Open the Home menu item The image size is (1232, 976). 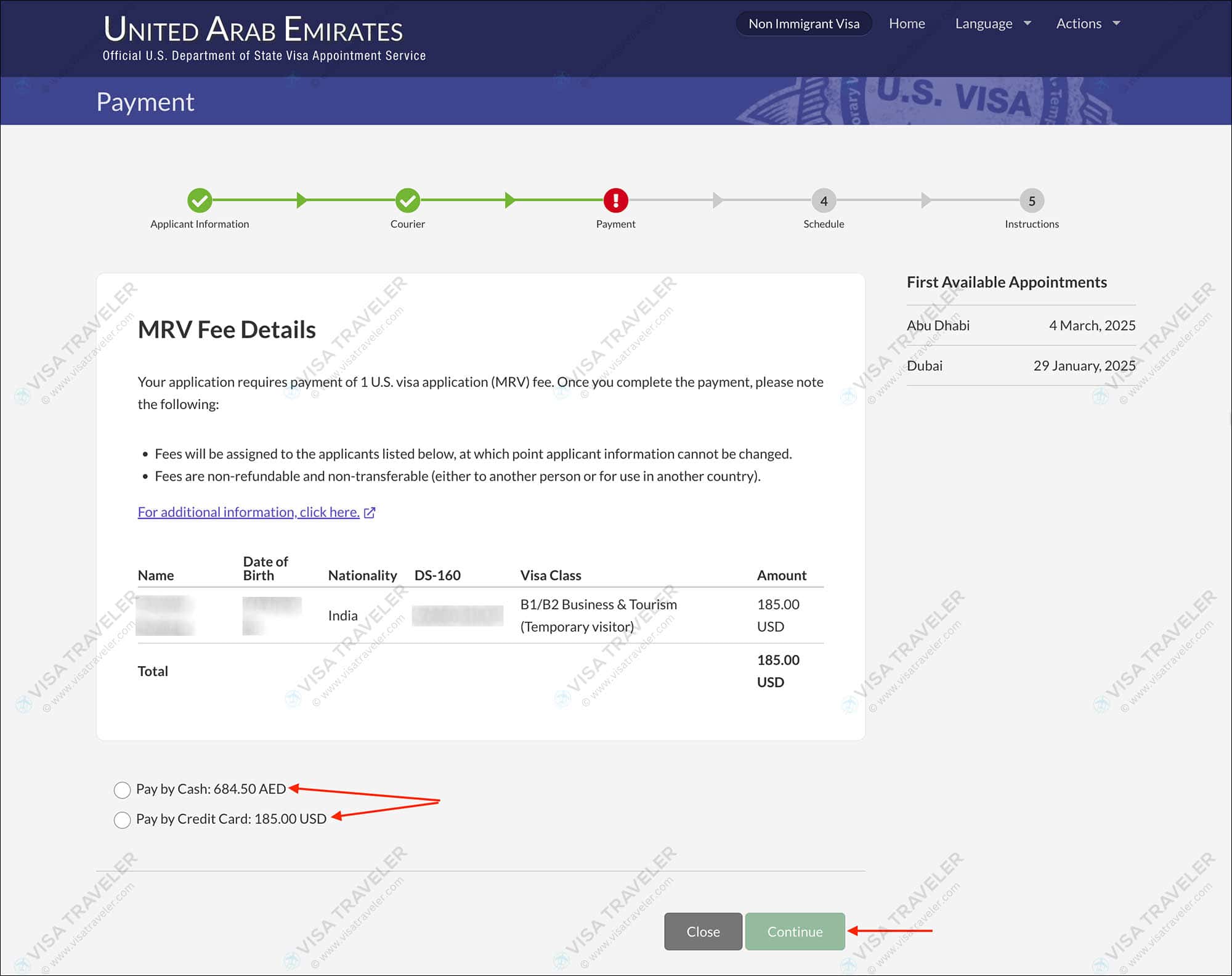click(x=907, y=23)
